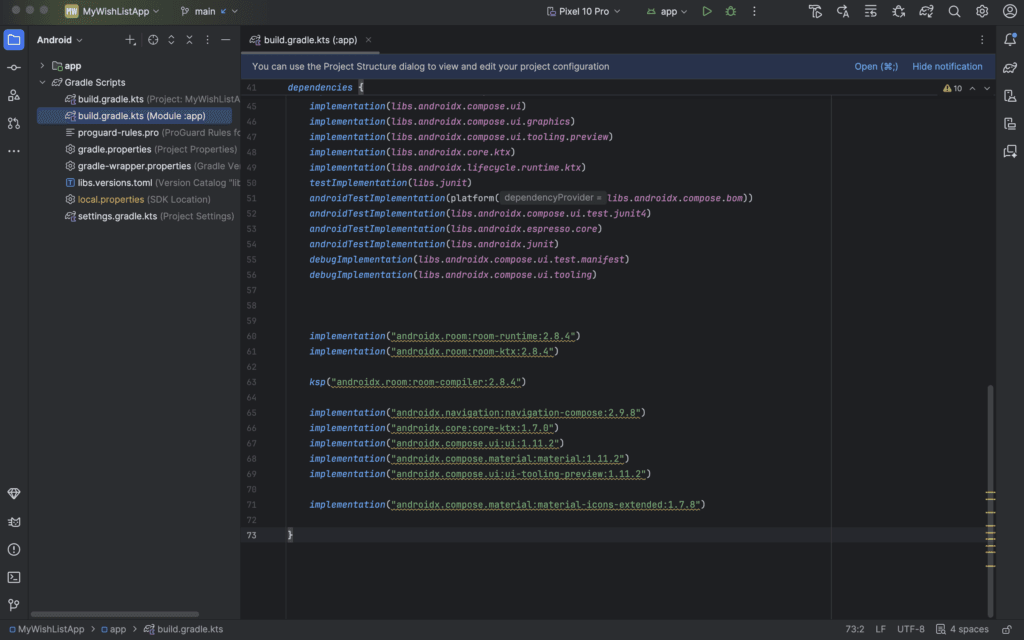Click build.gradle.kts breadcrumb in status bar
Screen dimensions: 1024x640
(184, 630)
